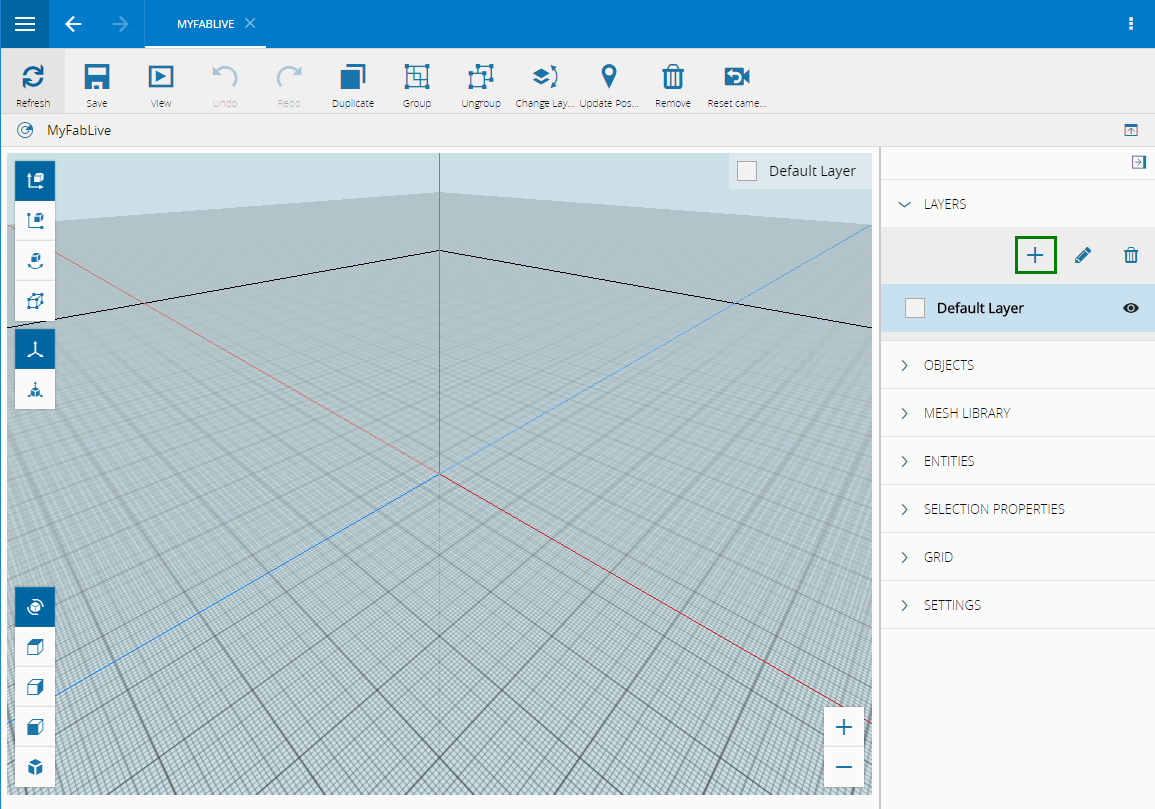Toggle Default Layer checkbox in viewport overlay
Screen dimensions: 1155x809
(747, 171)
